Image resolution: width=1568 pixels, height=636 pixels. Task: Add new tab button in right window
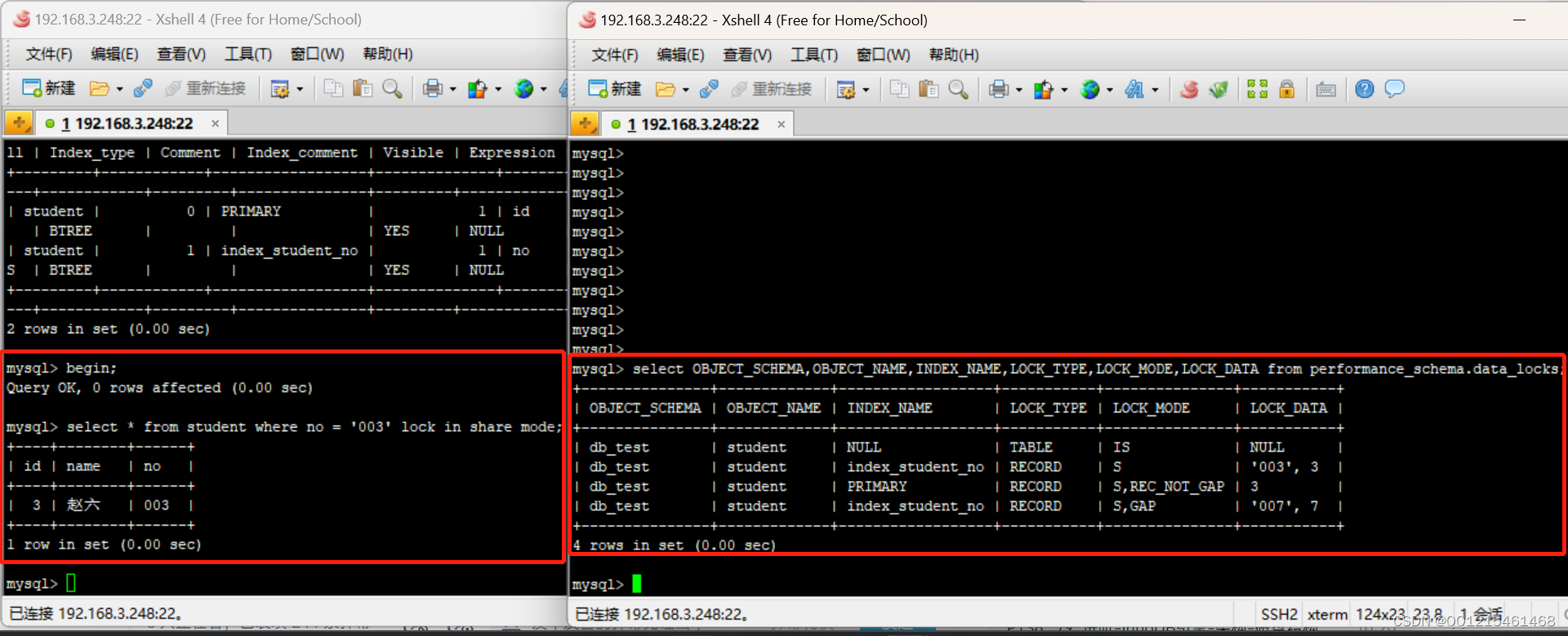[585, 124]
